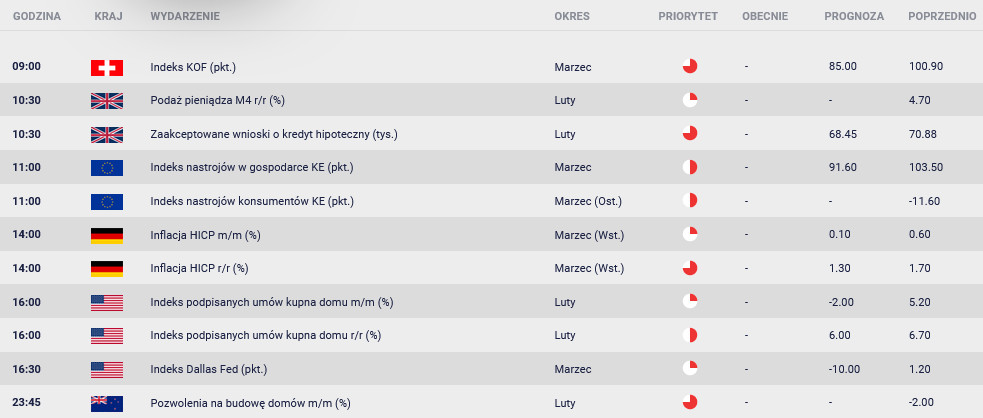The image size is (983, 418).
Task: Click priority icon for Inflacja HICP r/r
Action: [x=690, y=268]
